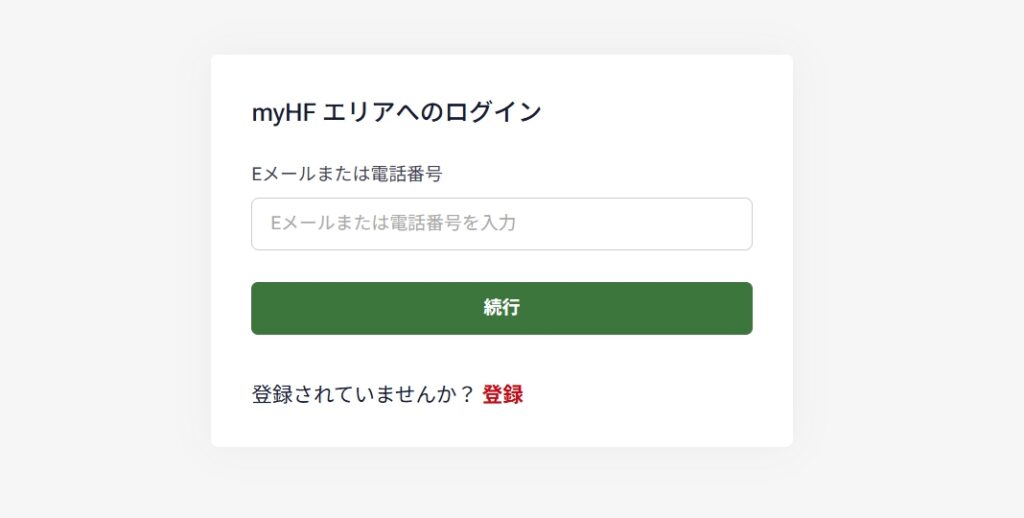Submit the form using the green button
Screen dimensions: 1024x518
coord(501,308)
